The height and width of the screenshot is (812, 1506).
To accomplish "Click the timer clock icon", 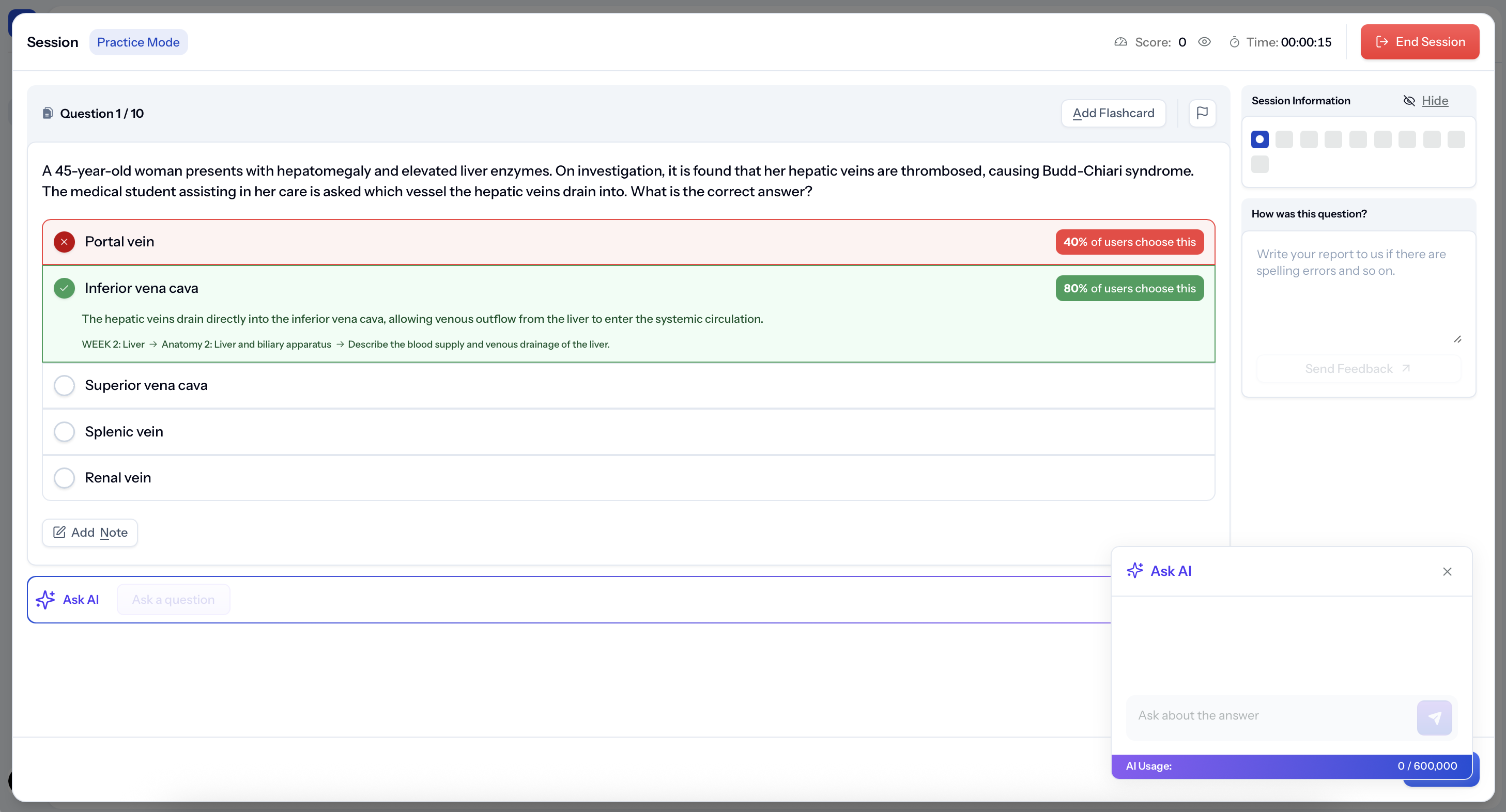I will point(1234,42).
